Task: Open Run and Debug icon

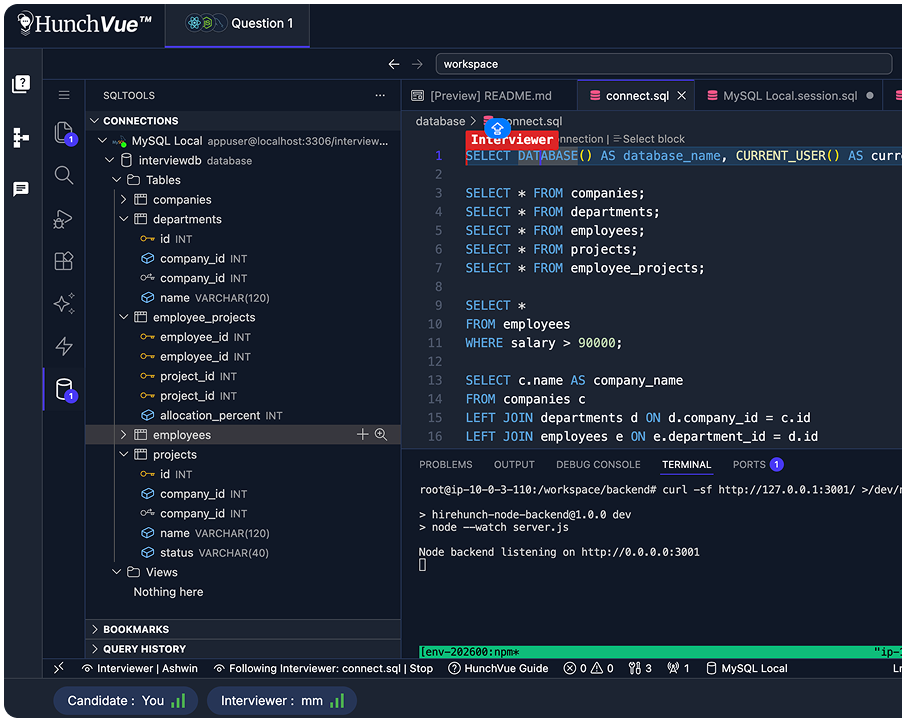Action: click(64, 219)
